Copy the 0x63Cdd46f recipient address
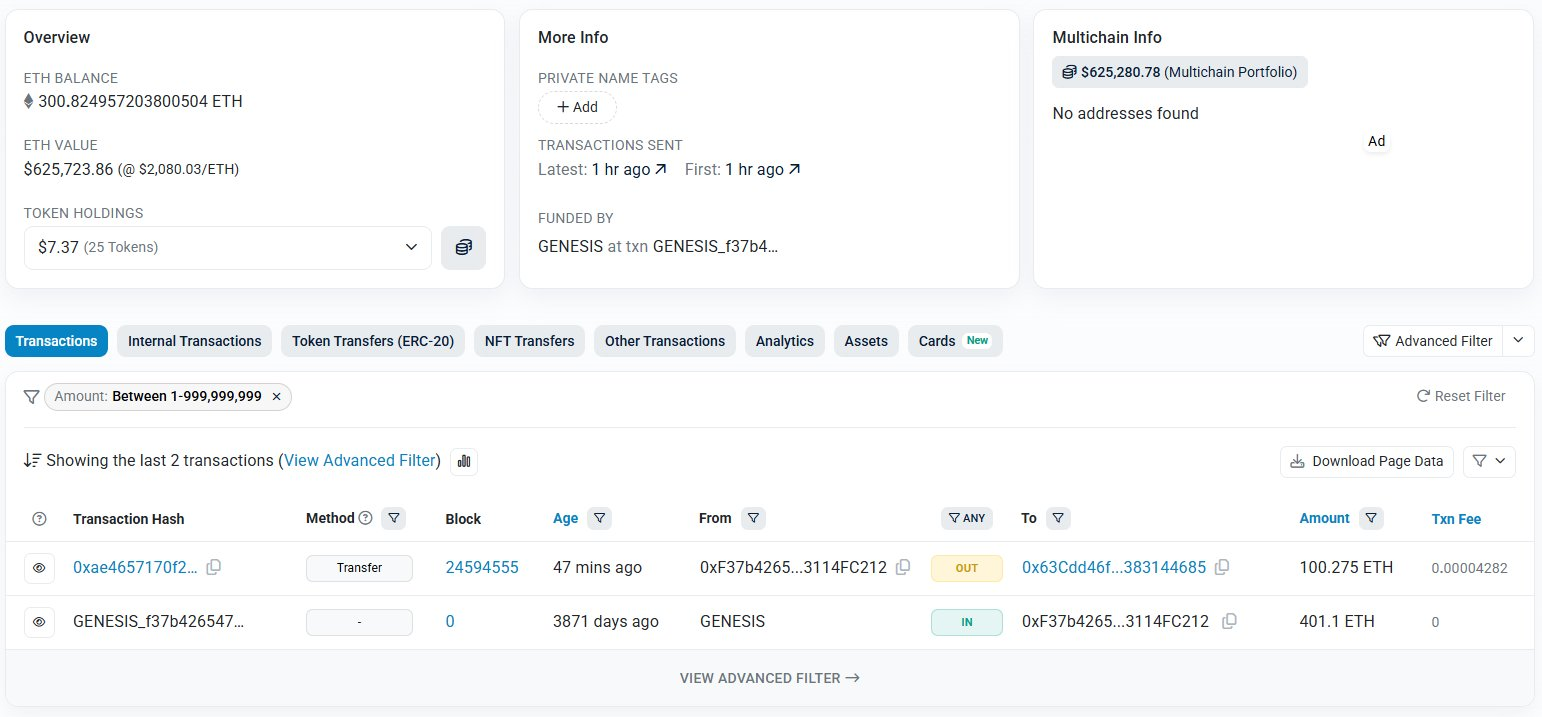This screenshot has height=717, width=1542. (x=1221, y=567)
